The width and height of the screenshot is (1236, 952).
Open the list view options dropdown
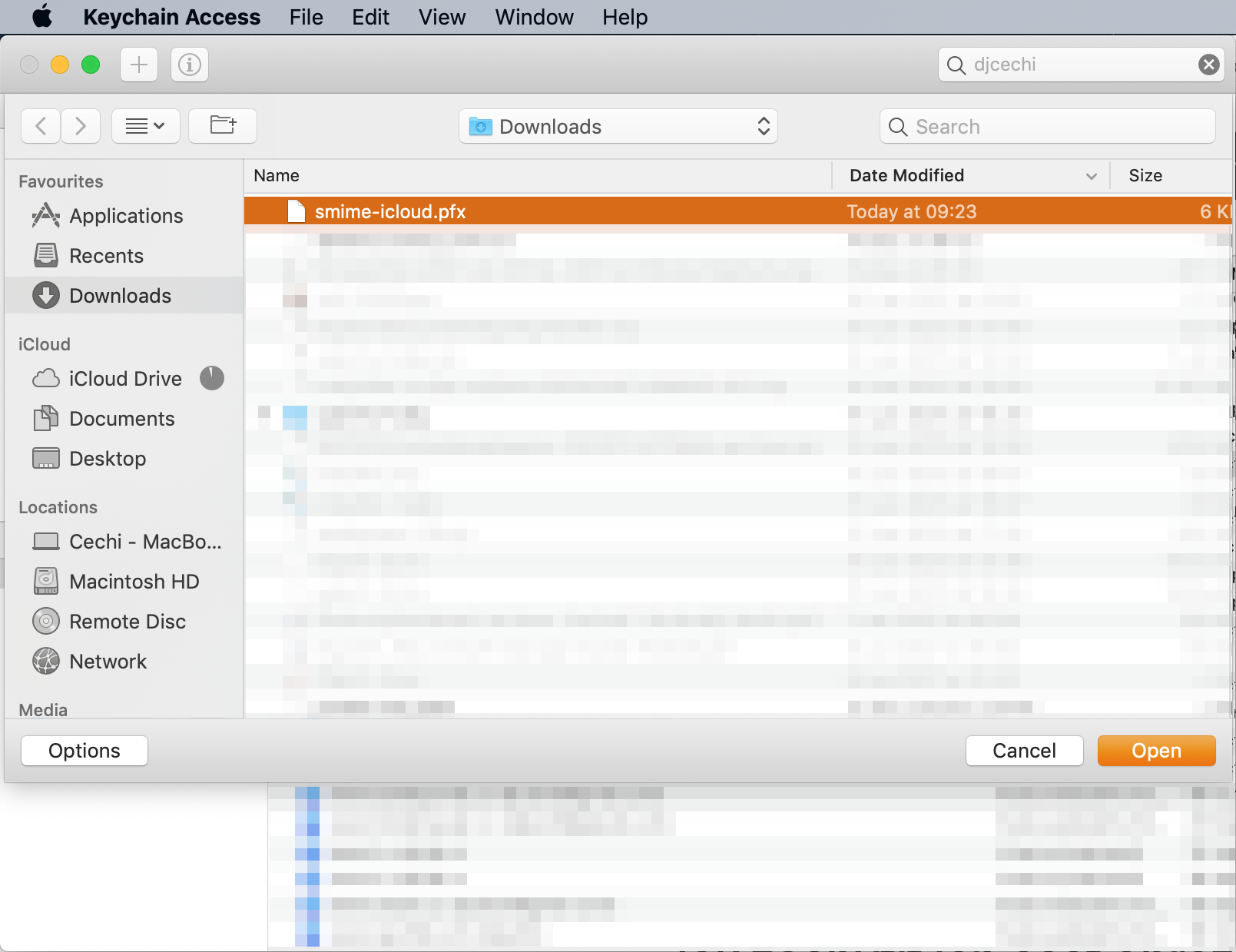[x=146, y=126]
